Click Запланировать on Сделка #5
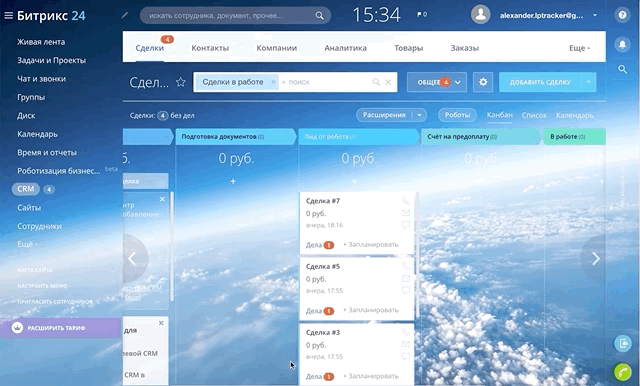The height and width of the screenshot is (386, 640). coord(371,310)
